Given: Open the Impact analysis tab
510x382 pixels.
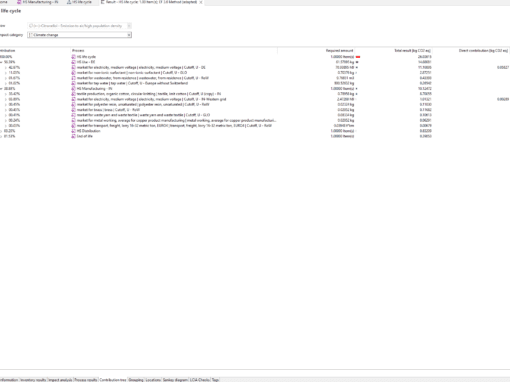Looking at the screenshot, I should (x=60, y=380).
